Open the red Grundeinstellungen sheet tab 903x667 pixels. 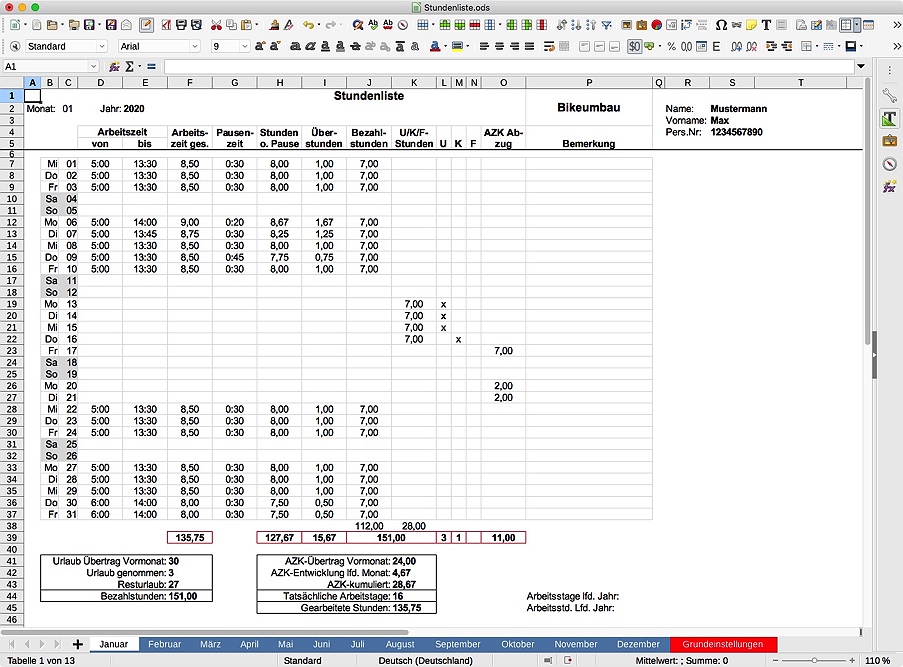[722, 644]
